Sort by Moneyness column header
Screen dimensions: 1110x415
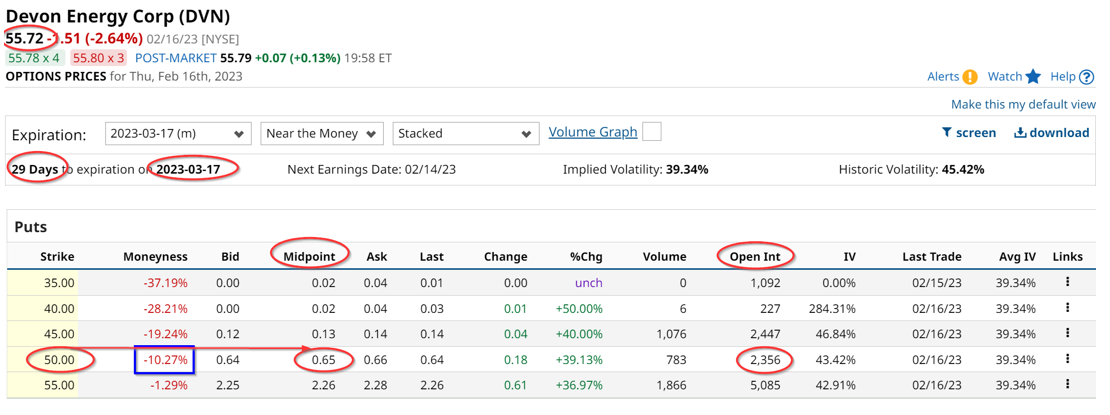coord(155,257)
